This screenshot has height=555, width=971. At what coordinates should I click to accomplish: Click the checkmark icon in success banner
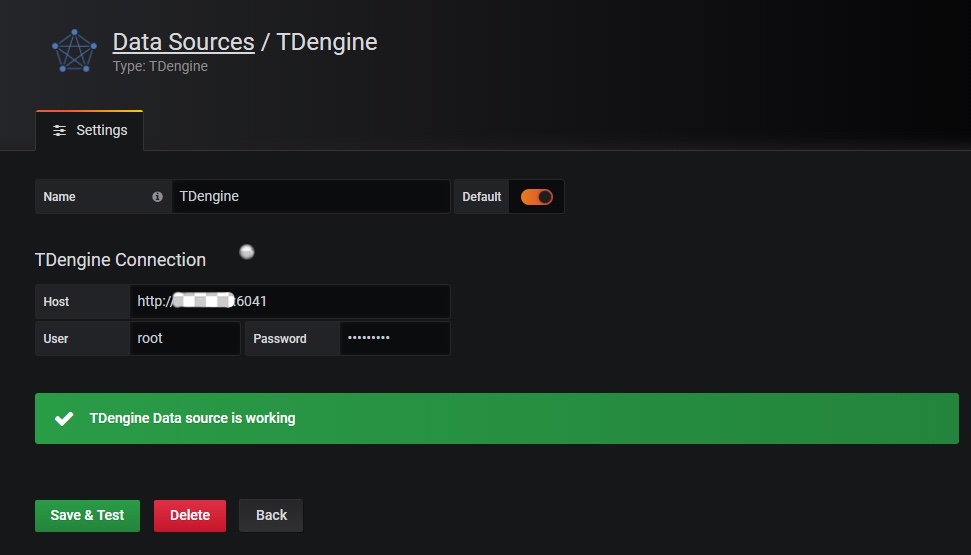click(64, 419)
